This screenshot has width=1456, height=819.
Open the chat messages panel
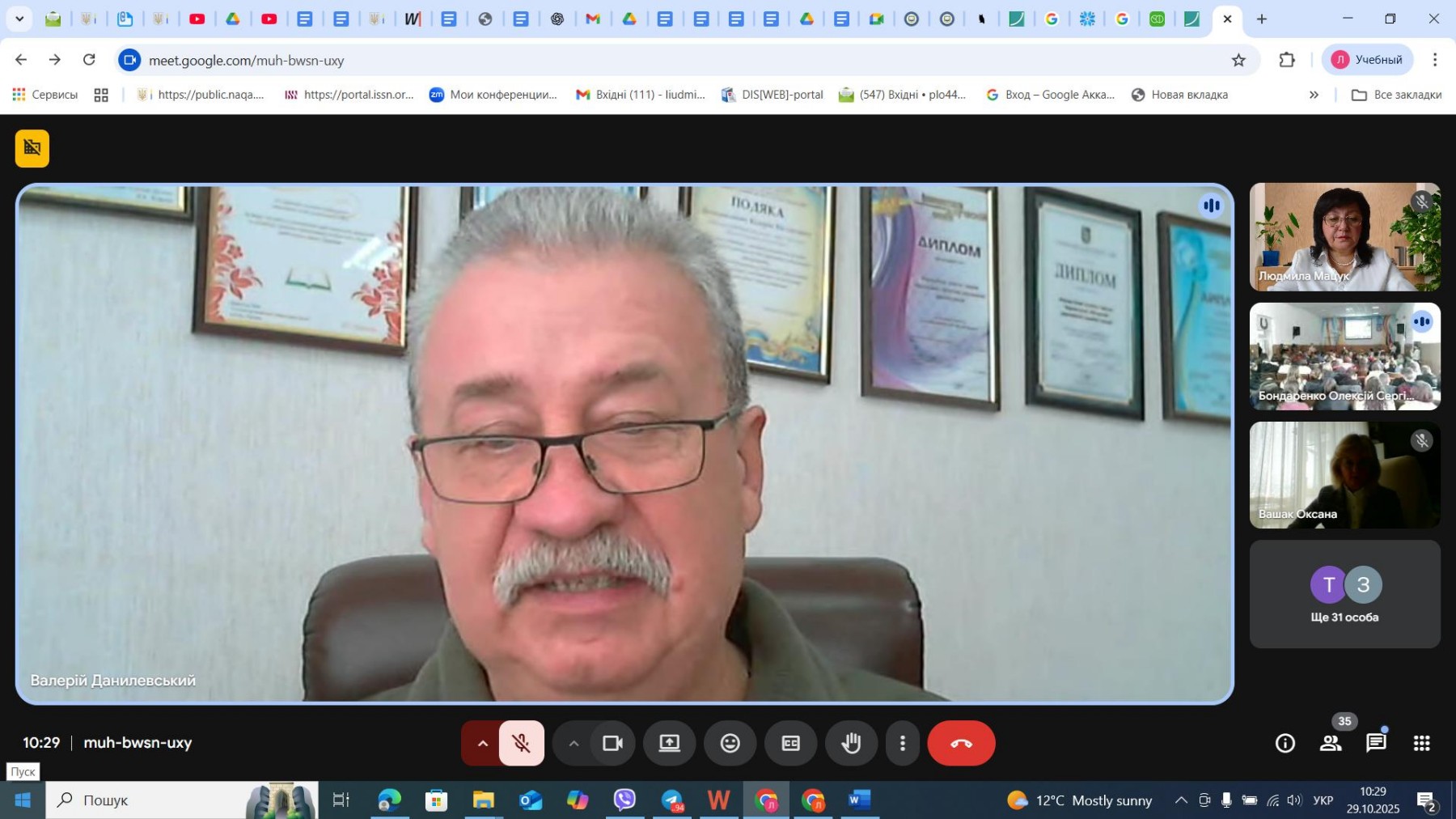(x=1376, y=743)
